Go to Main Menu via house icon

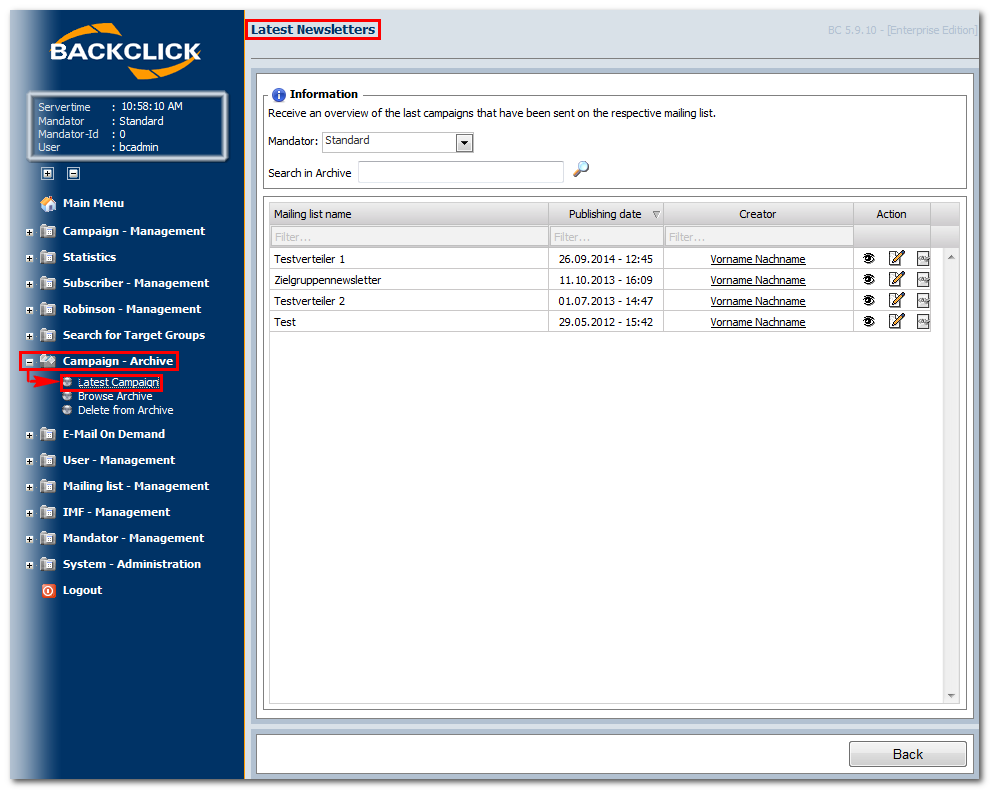click(x=49, y=203)
